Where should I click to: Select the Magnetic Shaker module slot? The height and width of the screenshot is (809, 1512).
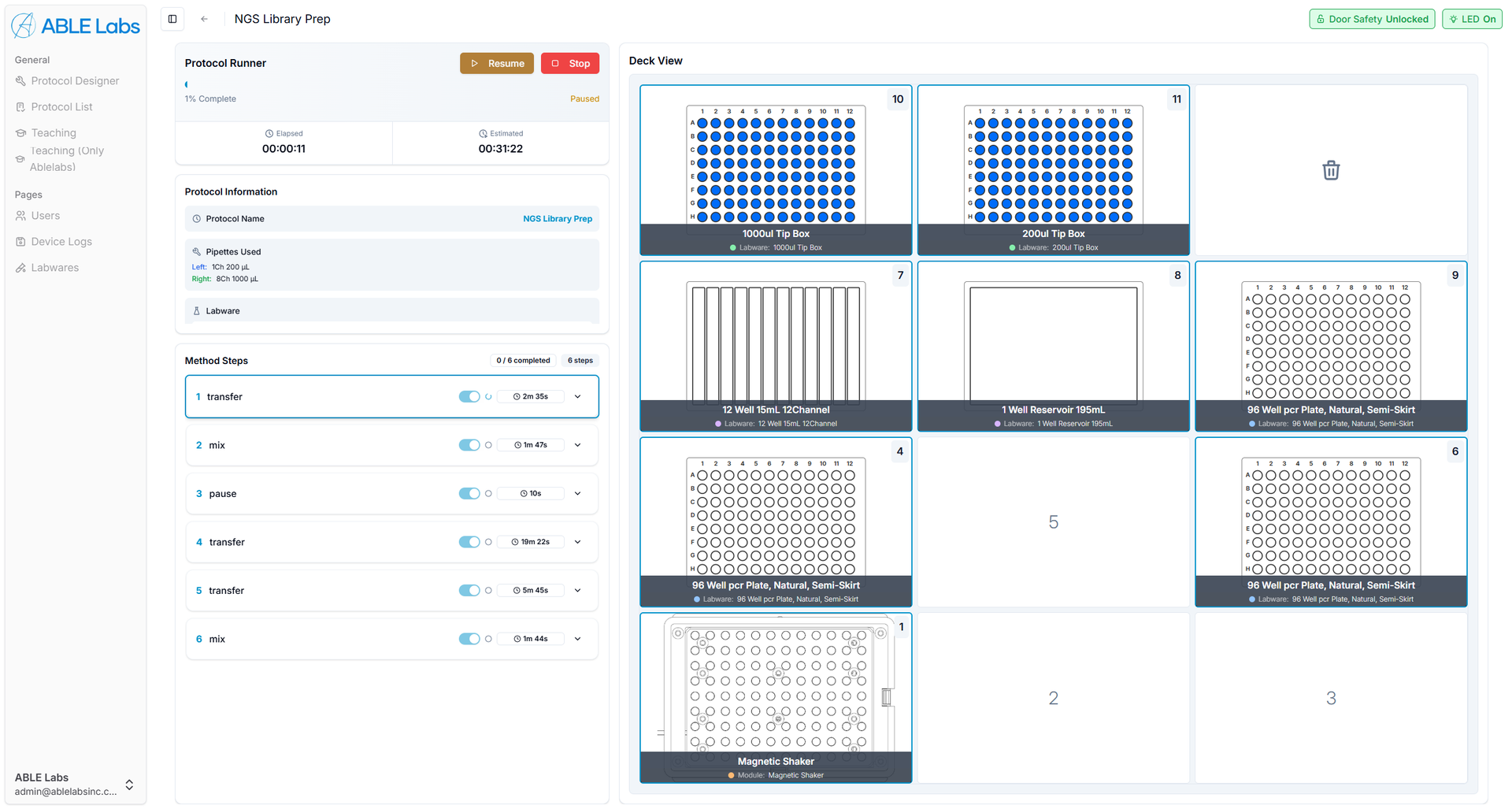(776, 698)
